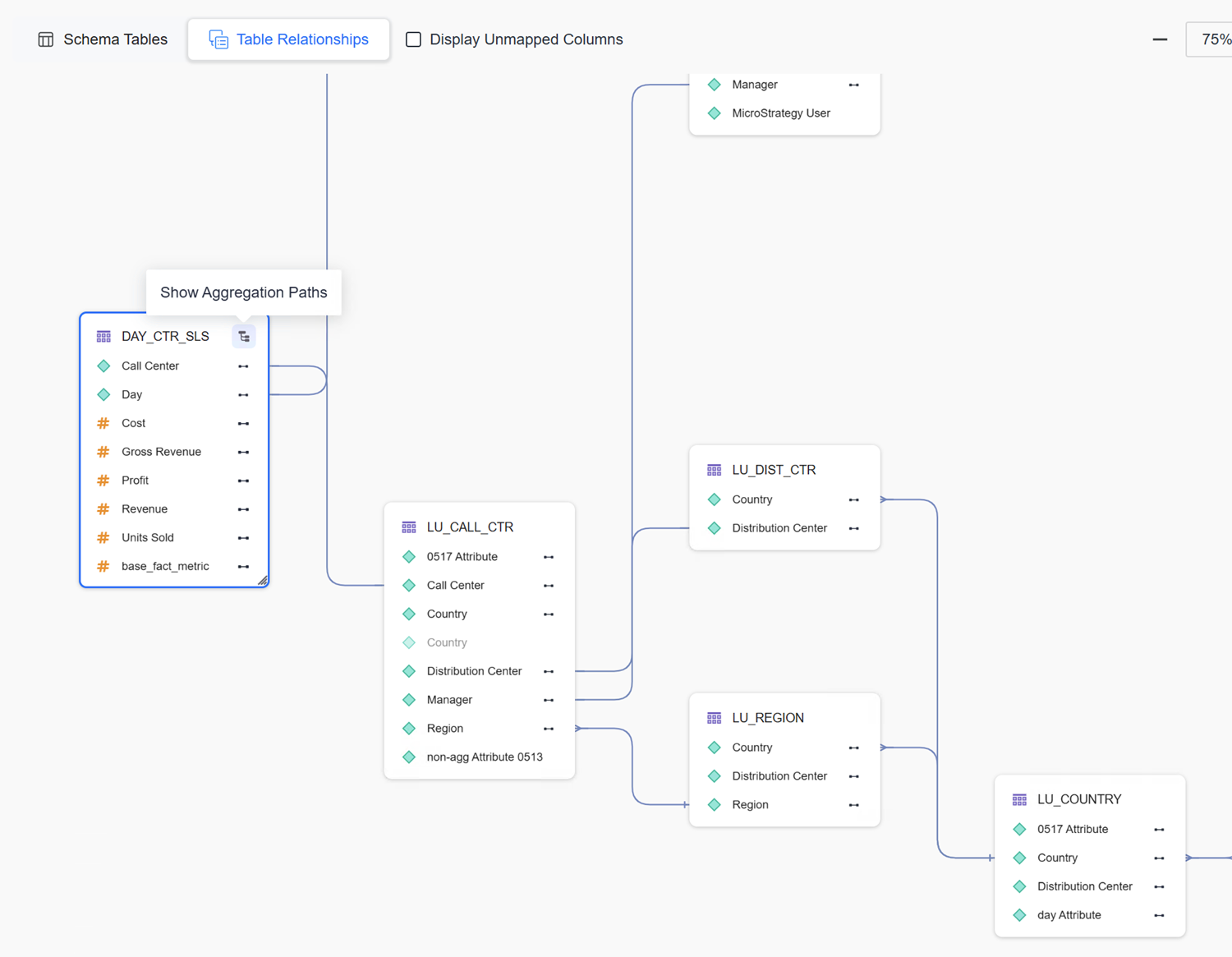1232x957 pixels.
Task: Select the Table Relationships tab
Action: (288, 39)
